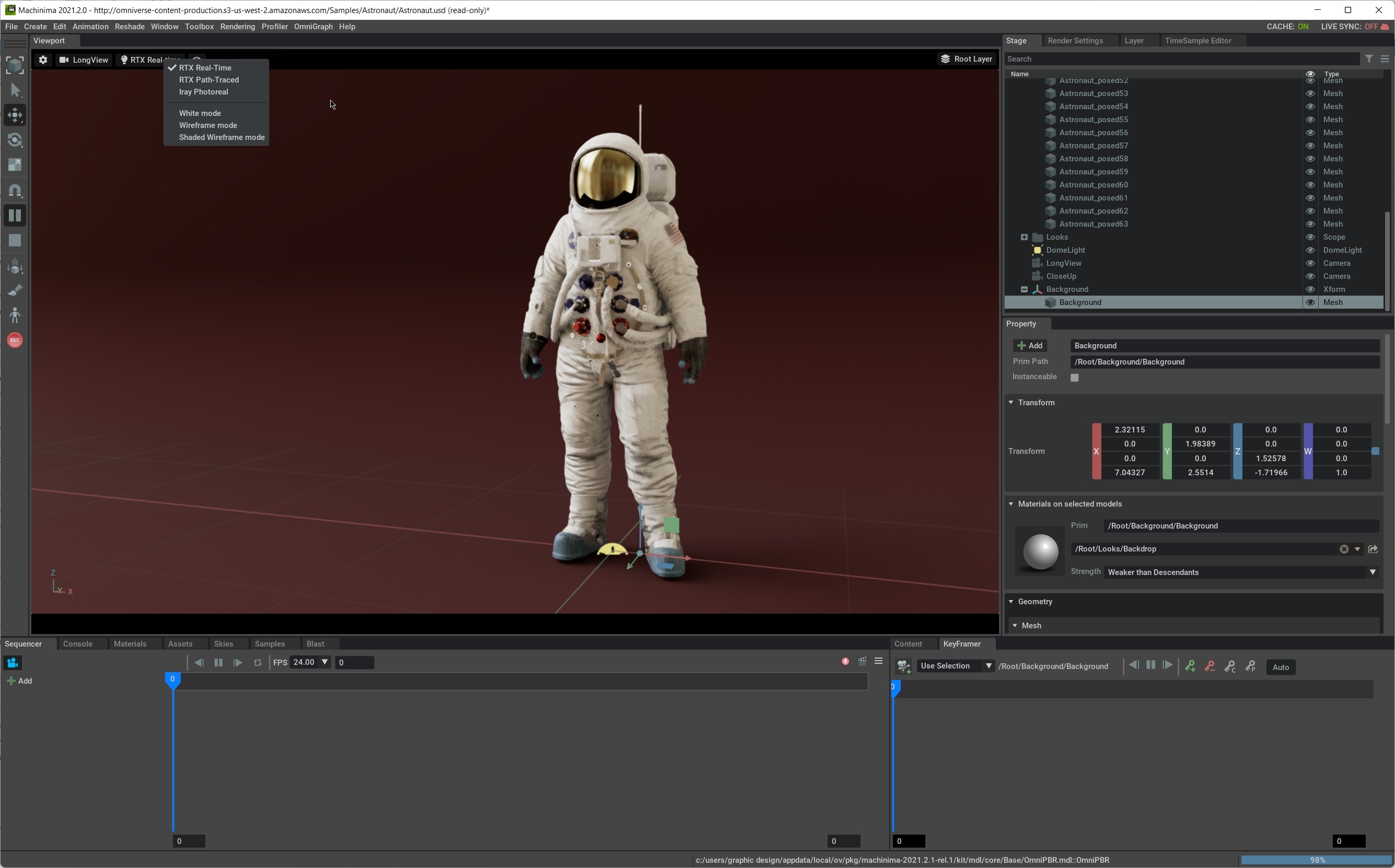
Task: Toggle visibility of Astronaut_posed63
Action: click(1310, 224)
